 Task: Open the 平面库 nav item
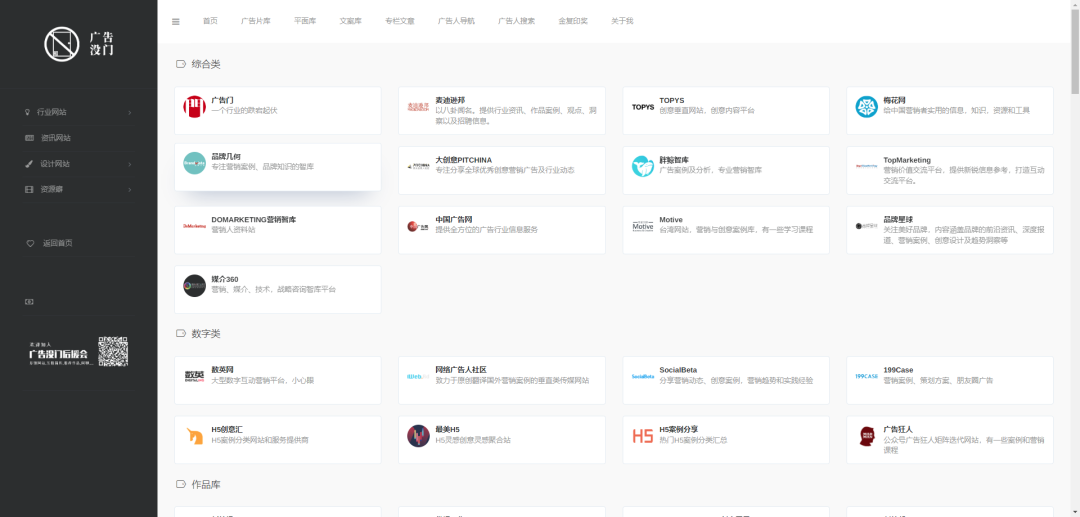(305, 21)
